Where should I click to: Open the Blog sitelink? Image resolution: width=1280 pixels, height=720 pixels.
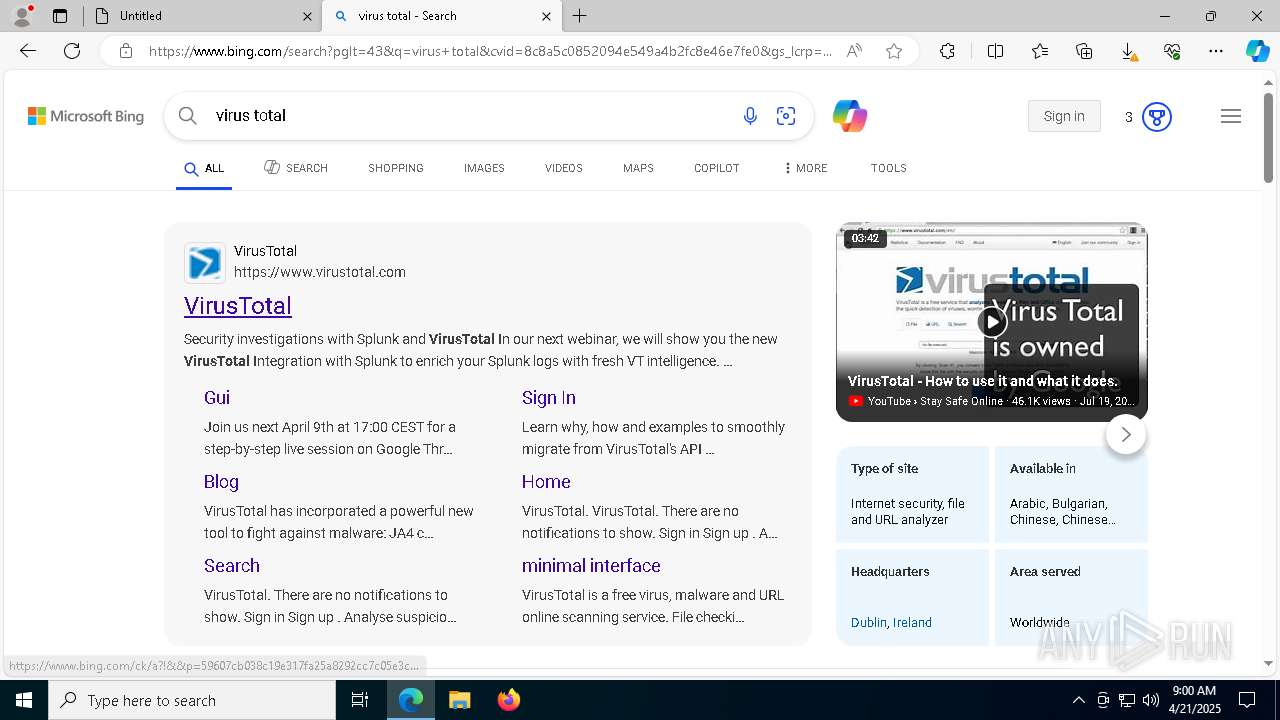click(221, 482)
